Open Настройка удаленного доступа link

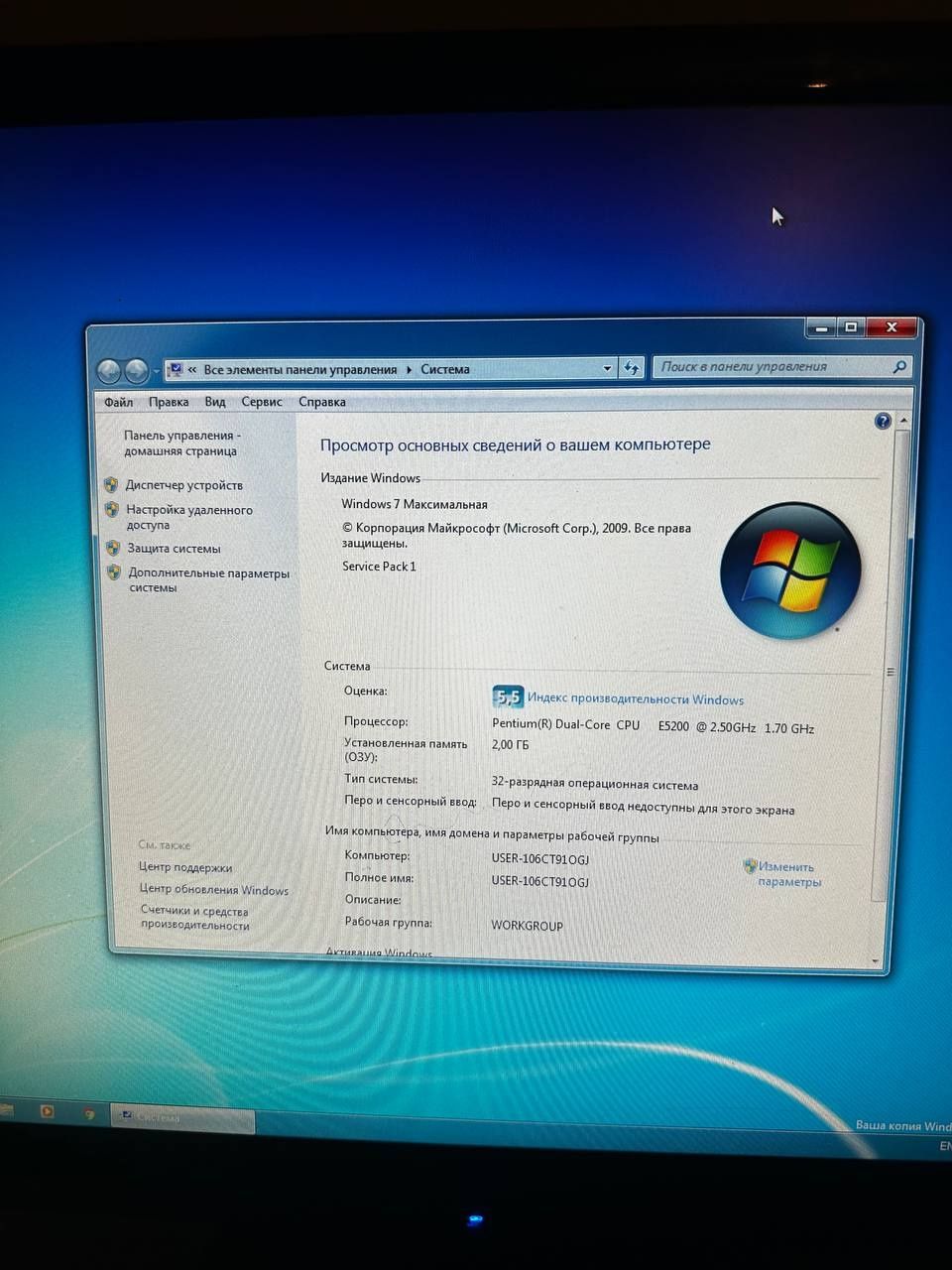point(188,517)
